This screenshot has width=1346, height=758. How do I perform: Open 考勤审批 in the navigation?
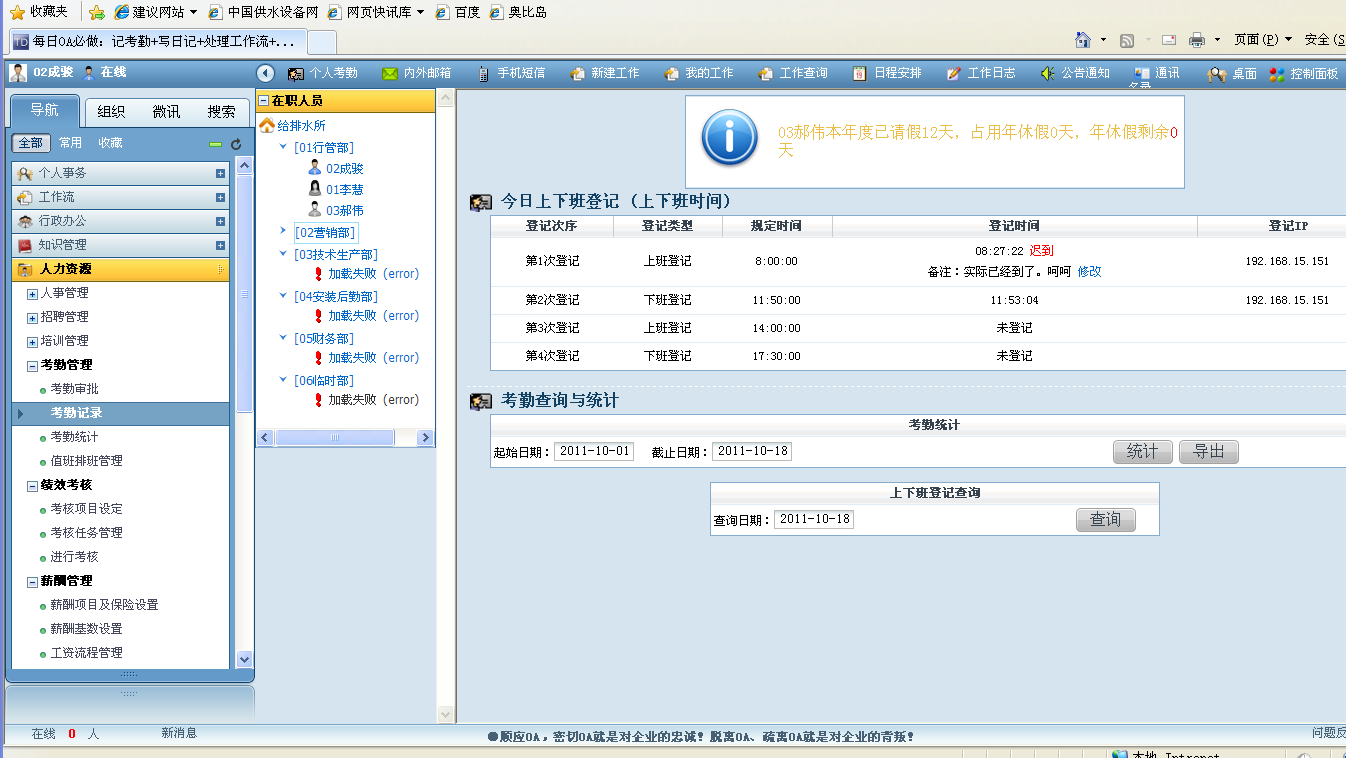pyautogui.click(x=74, y=389)
